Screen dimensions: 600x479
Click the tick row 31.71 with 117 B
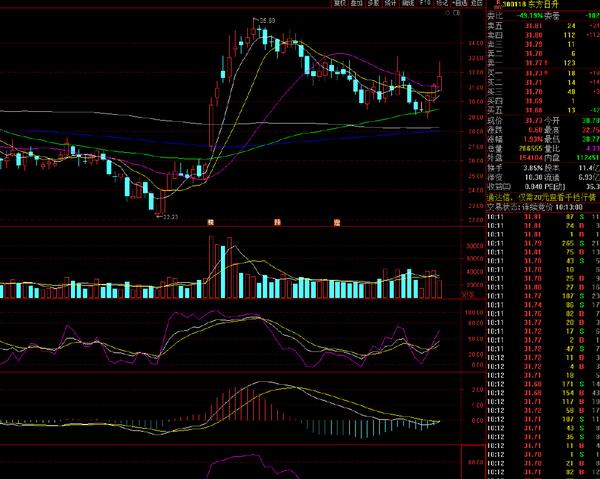543,401
